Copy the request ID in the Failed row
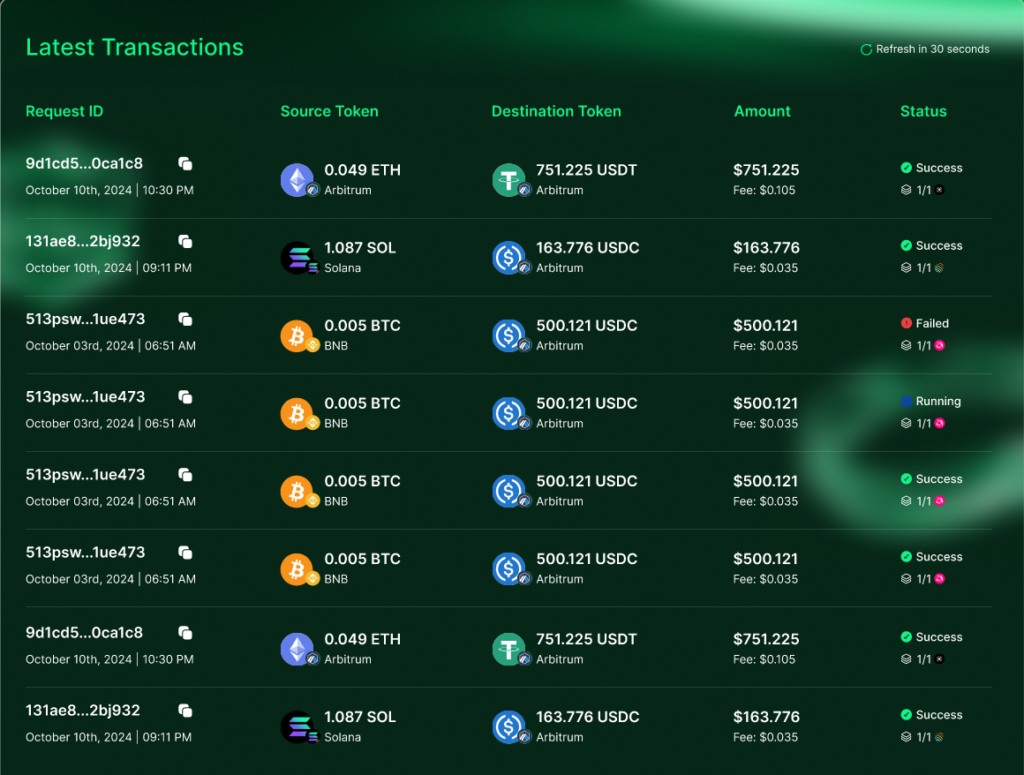Viewport: 1024px width, 775px height. [x=185, y=319]
